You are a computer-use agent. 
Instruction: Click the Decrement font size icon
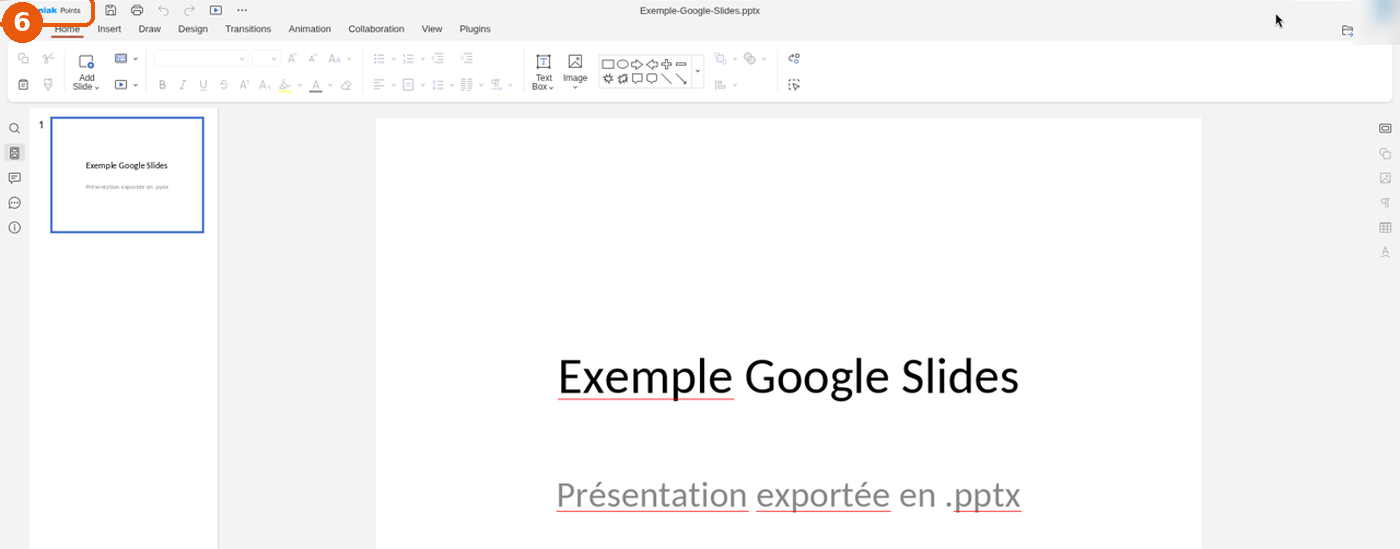pyautogui.click(x=313, y=59)
